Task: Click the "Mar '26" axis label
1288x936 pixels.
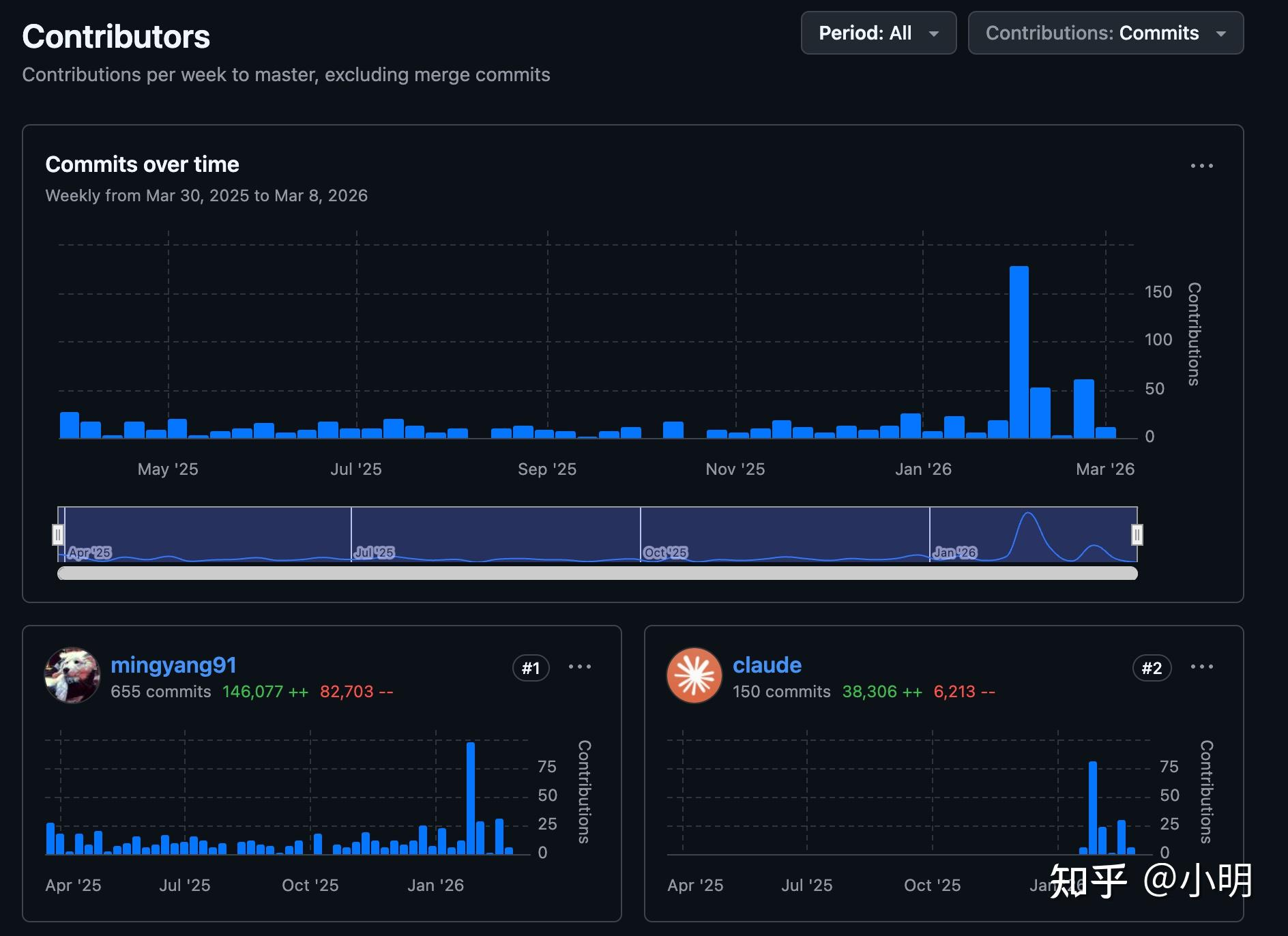Action: [x=1105, y=469]
